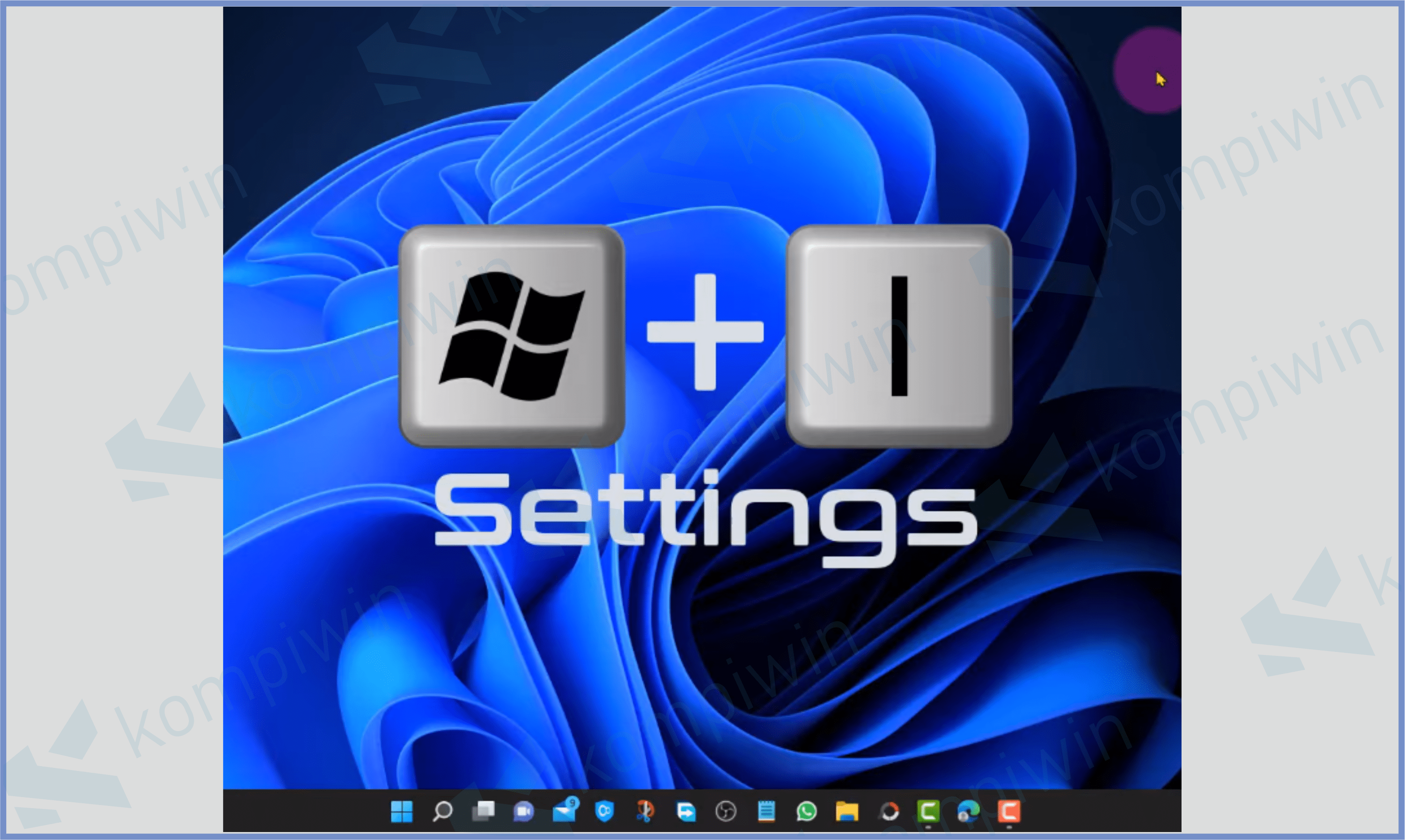Click the Windows logo key graphic

tap(512, 335)
